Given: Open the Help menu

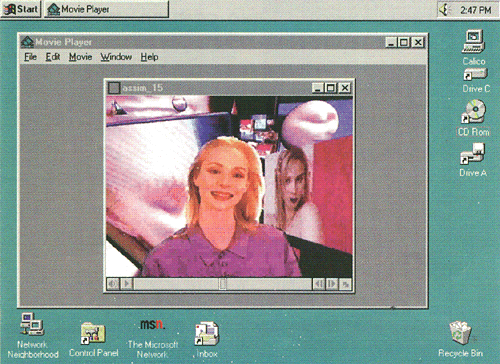Looking at the screenshot, I should coord(149,57).
